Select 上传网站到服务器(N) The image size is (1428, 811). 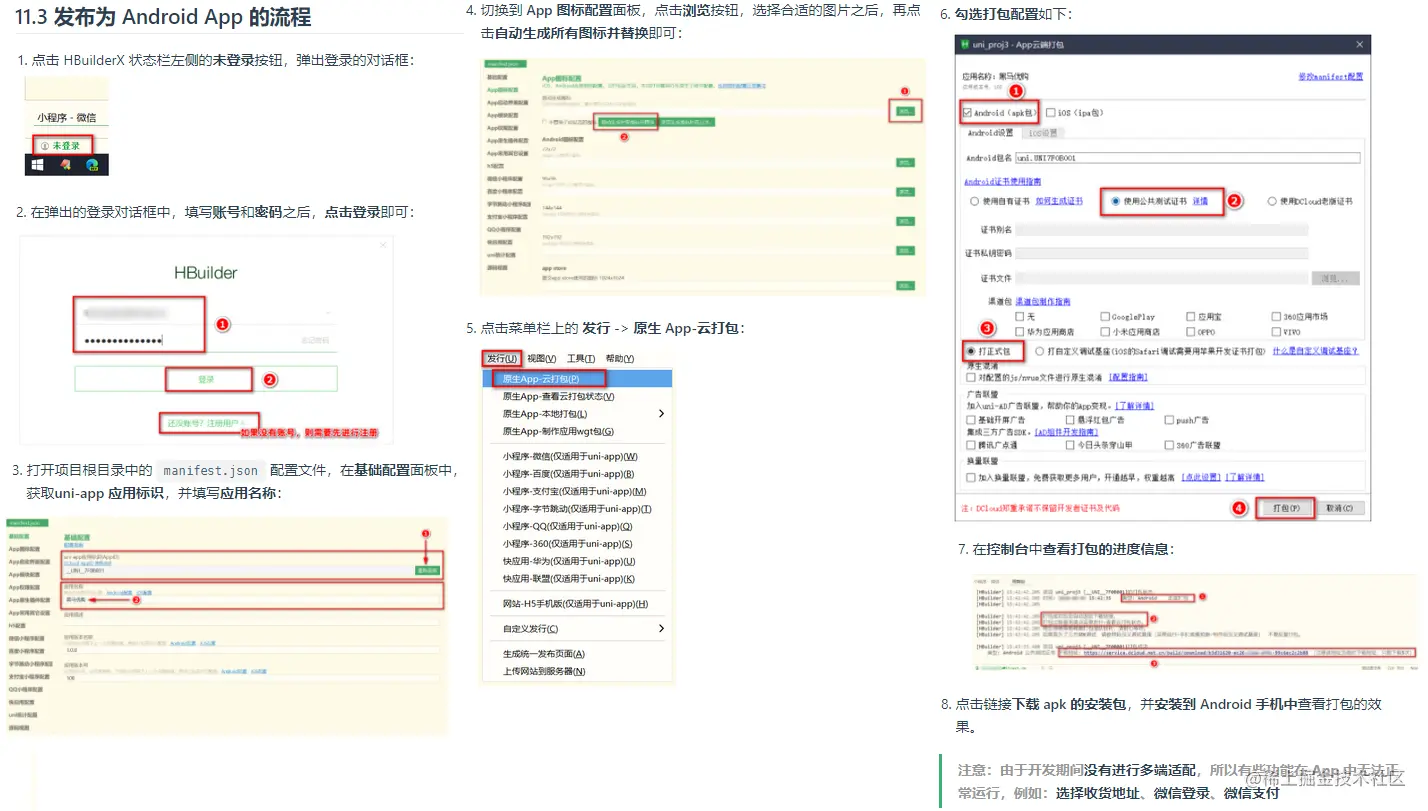point(543,671)
